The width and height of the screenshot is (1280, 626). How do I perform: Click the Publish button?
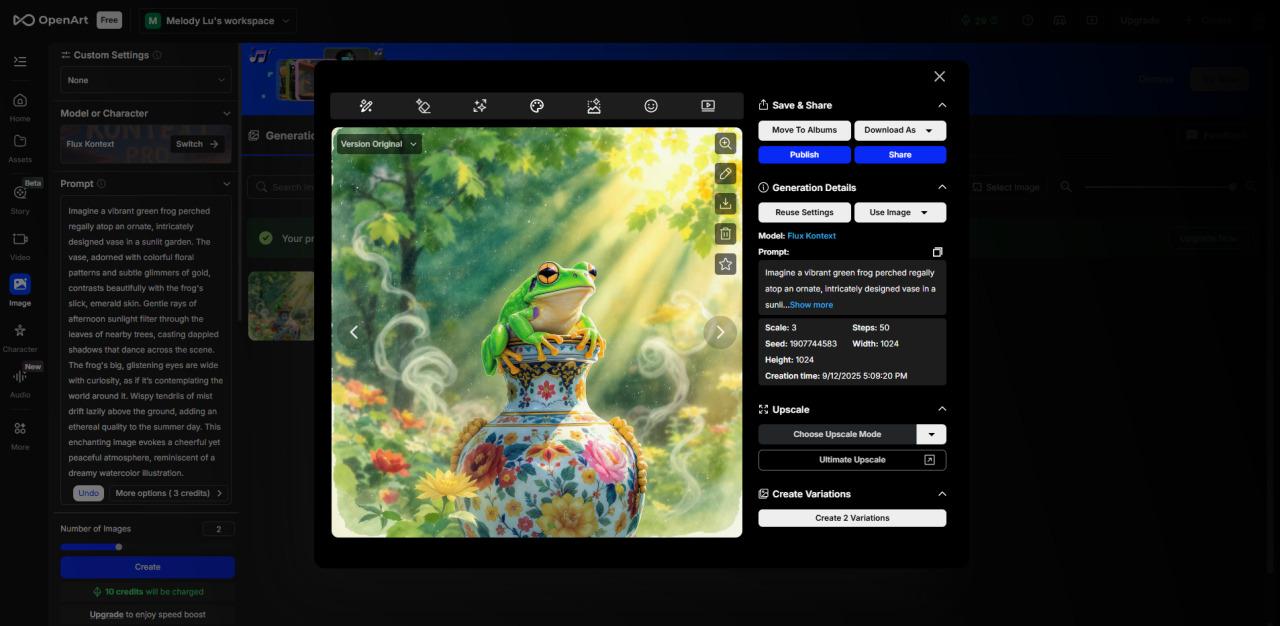pos(804,155)
